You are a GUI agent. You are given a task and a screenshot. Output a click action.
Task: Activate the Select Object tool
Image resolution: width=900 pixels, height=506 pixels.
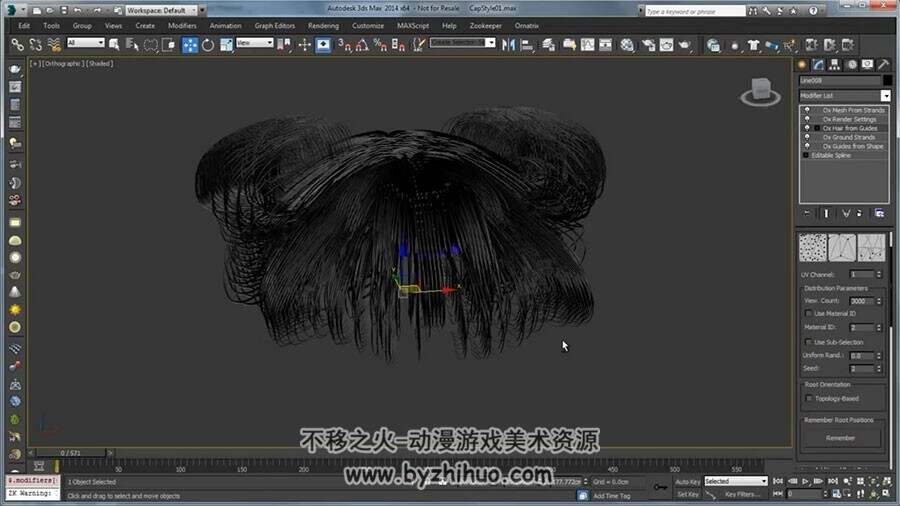[x=114, y=45]
